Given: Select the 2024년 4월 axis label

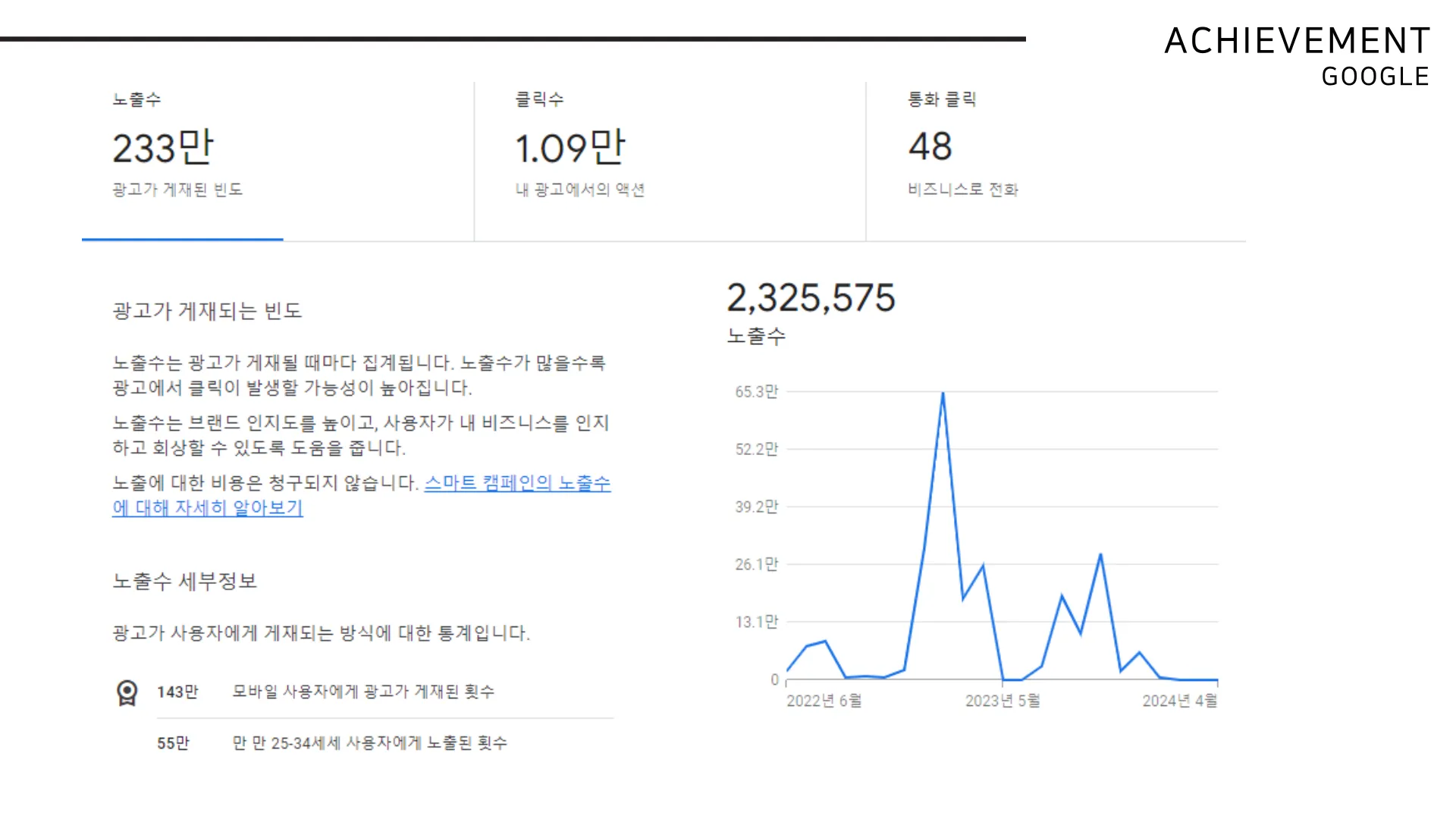Looking at the screenshot, I should pos(1180,701).
